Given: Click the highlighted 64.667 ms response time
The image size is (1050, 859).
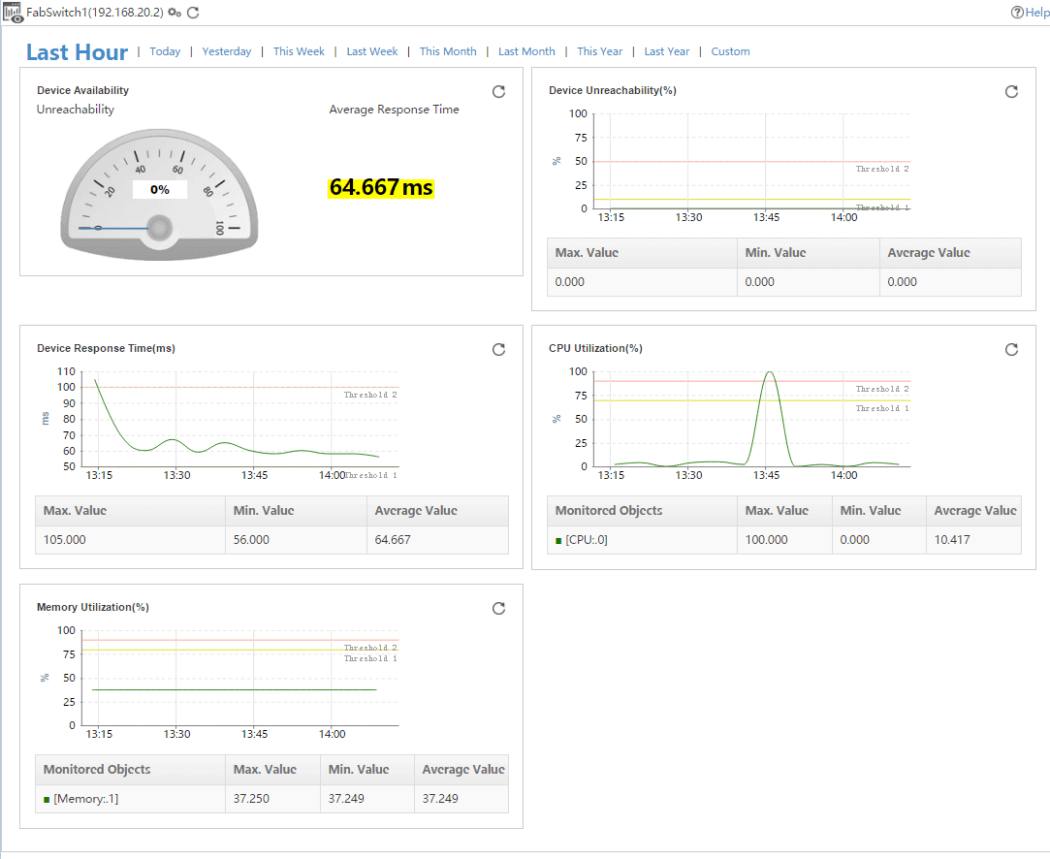Looking at the screenshot, I should click(x=381, y=188).
